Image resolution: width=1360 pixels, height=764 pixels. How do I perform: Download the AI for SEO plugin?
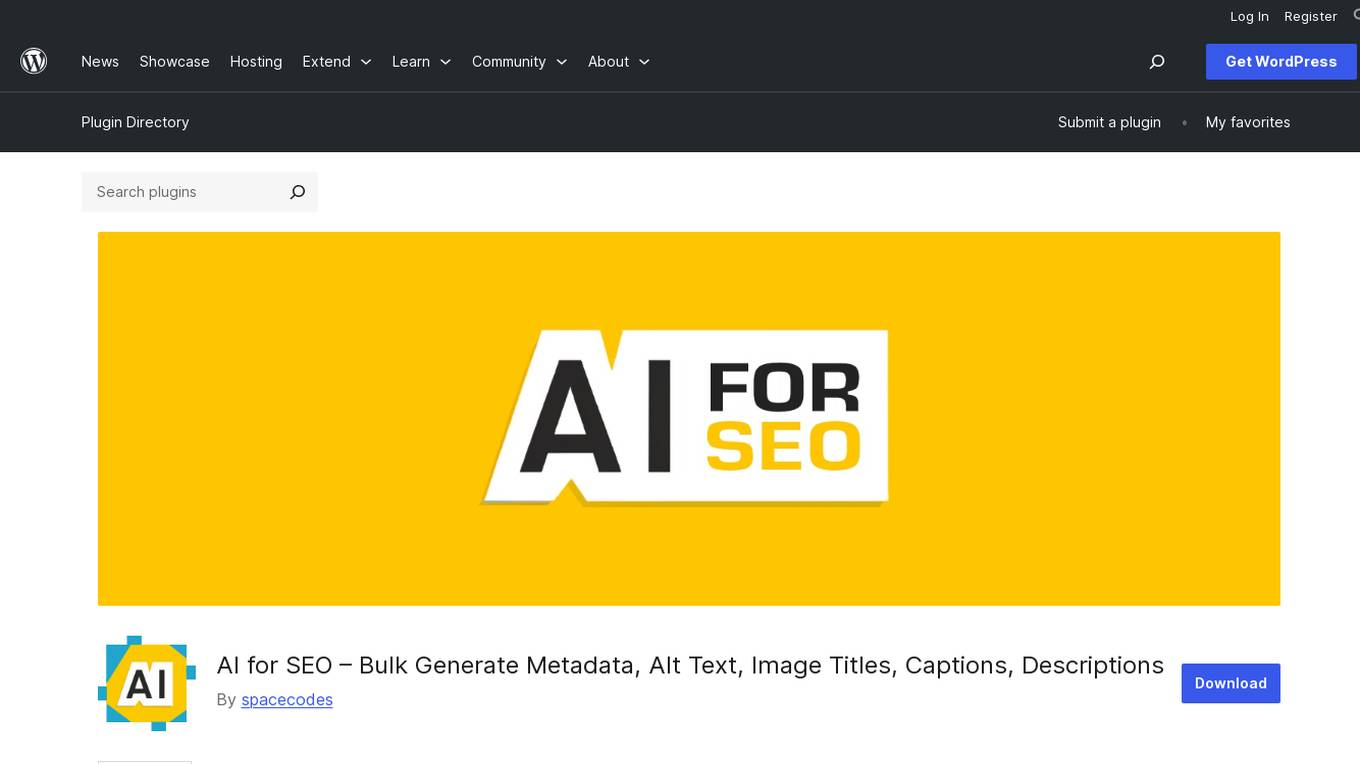[x=1230, y=683]
